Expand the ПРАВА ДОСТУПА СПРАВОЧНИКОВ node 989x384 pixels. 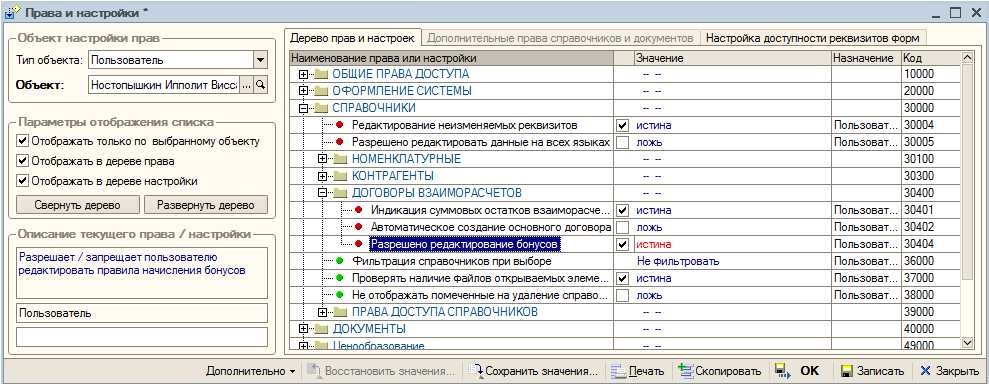pyautogui.click(x=323, y=312)
